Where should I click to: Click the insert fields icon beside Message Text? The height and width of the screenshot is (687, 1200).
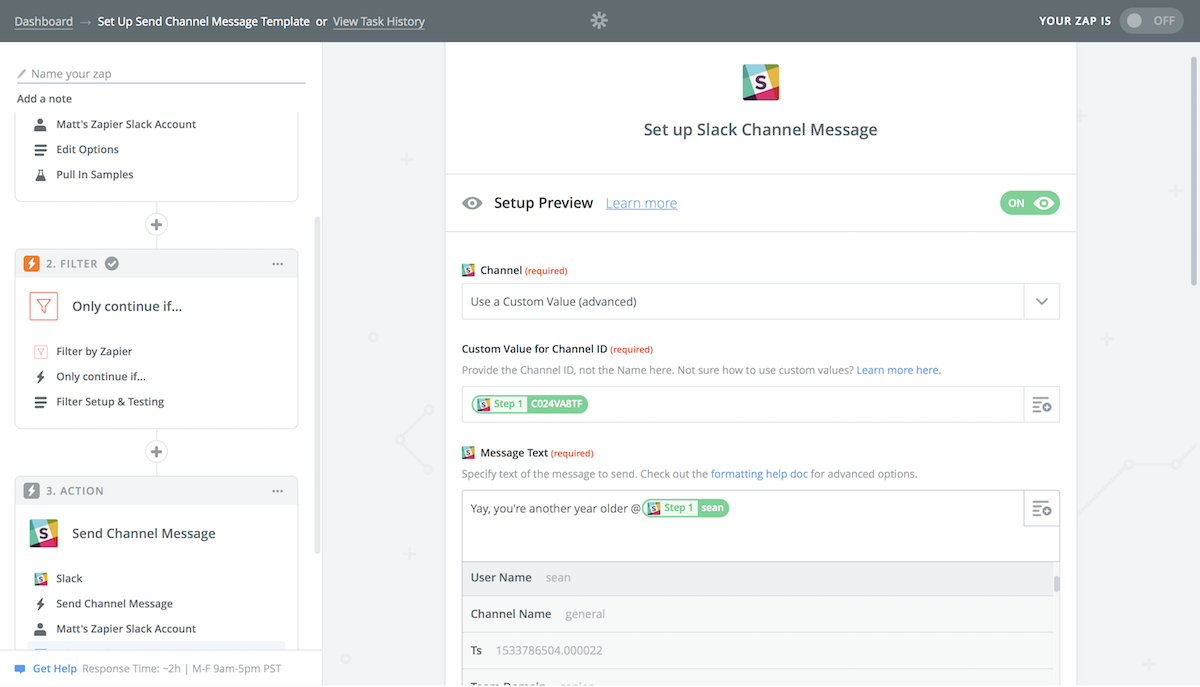1041,508
